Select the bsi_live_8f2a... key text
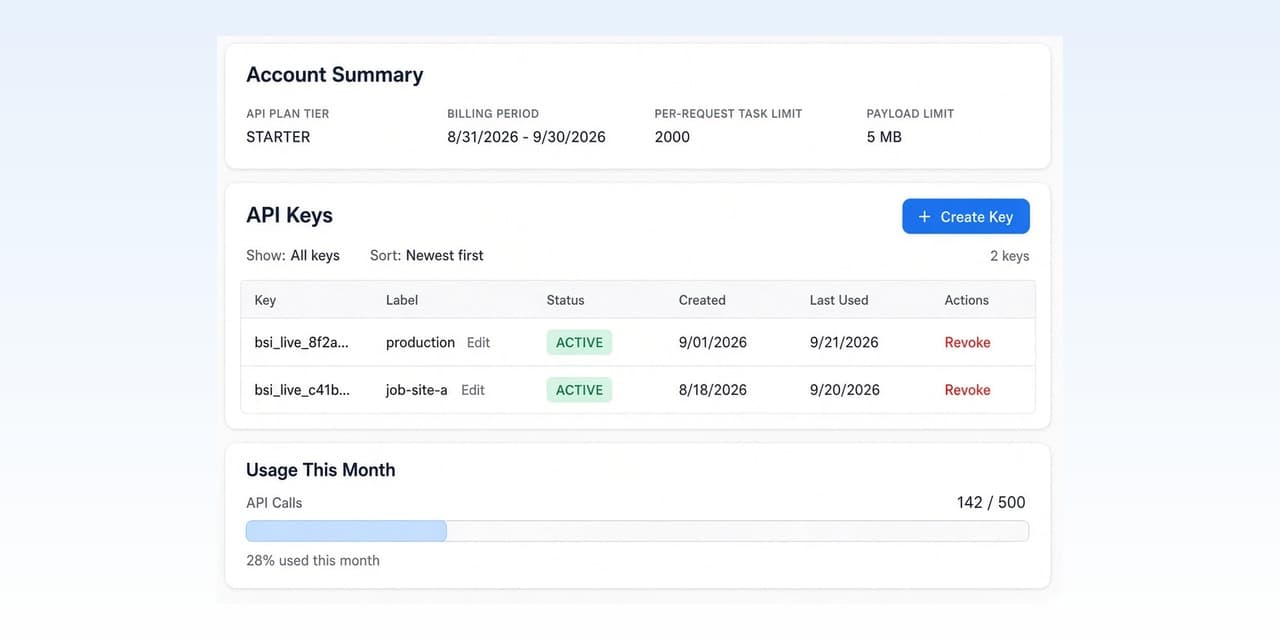 pyautogui.click(x=302, y=343)
